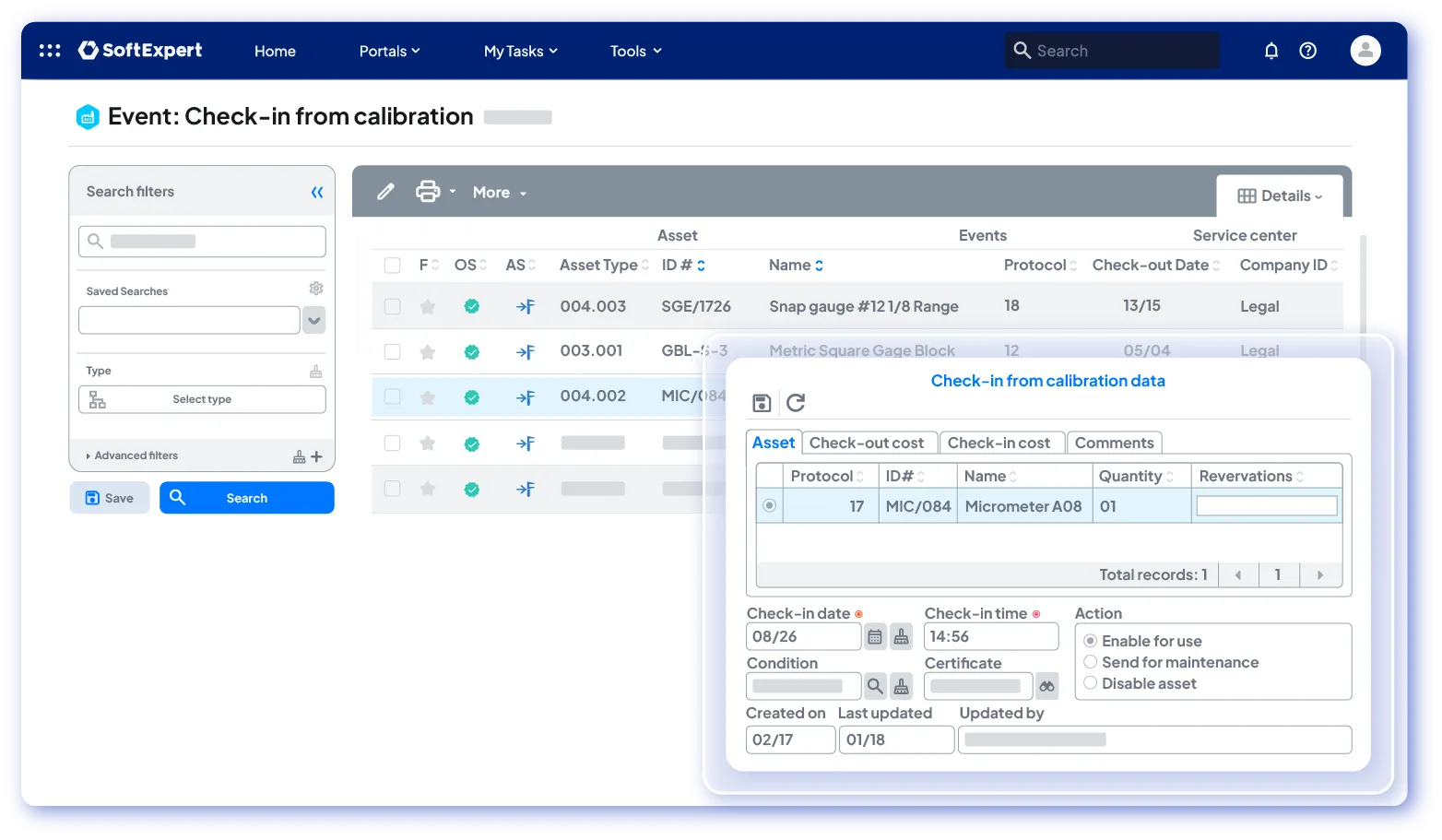Click the pencil edit icon in toolbar
This screenshot has height=840, width=1442.
[385, 192]
